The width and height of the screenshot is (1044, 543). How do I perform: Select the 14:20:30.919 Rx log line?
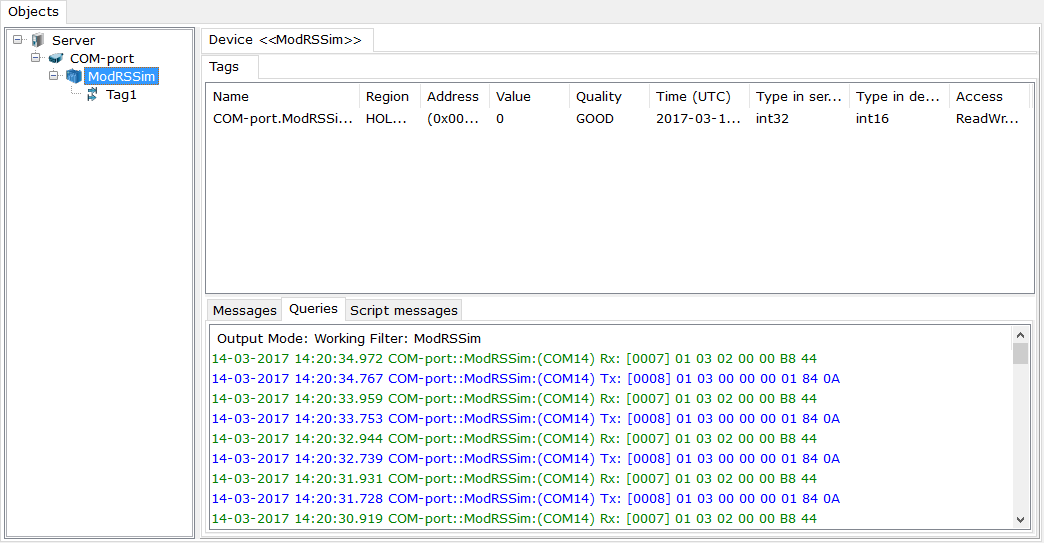(514, 518)
